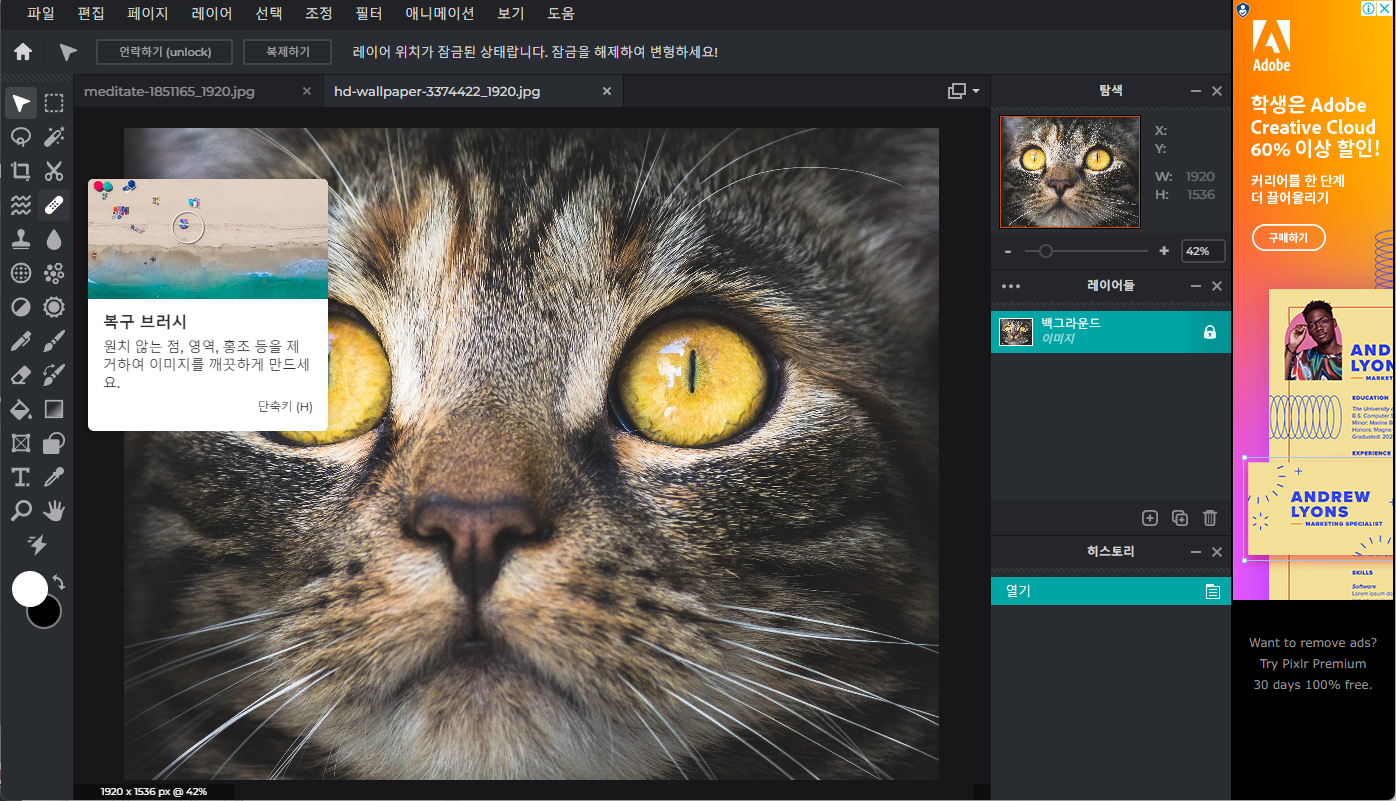Select the scattered-dots tool icon
1396x801 pixels.
54,273
